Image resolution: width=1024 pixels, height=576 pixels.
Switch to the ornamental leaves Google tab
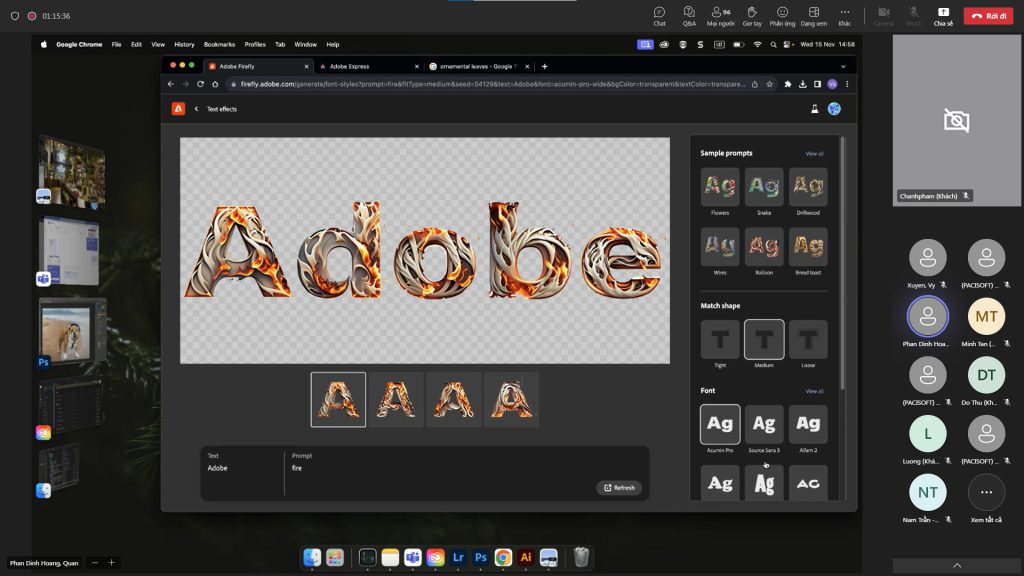coord(479,66)
